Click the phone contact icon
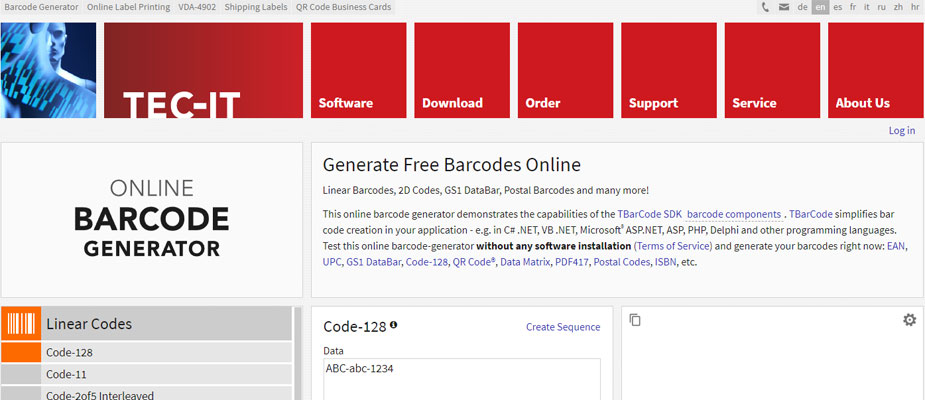The image size is (925, 400). click(x=766, y=7)
